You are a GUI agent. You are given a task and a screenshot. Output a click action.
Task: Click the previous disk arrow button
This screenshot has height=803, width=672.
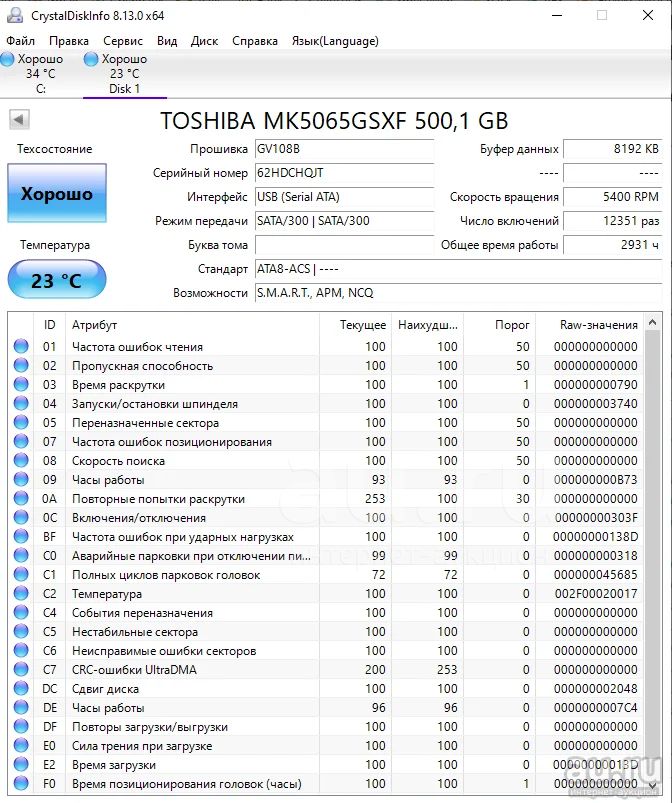[x=19, y=120]
